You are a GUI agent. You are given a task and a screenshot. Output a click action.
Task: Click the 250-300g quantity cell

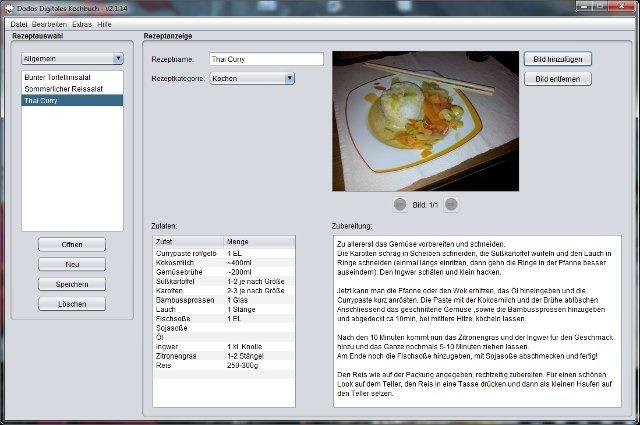click(260, 365)
